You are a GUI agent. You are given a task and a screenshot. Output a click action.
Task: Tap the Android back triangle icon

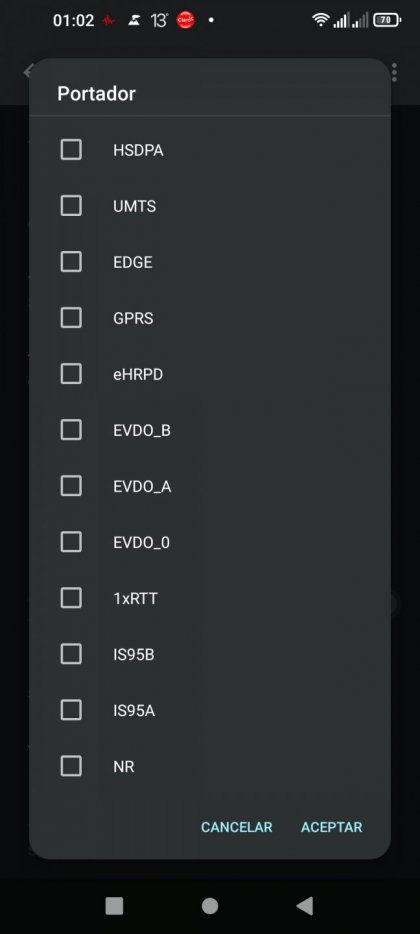(305, 906)
